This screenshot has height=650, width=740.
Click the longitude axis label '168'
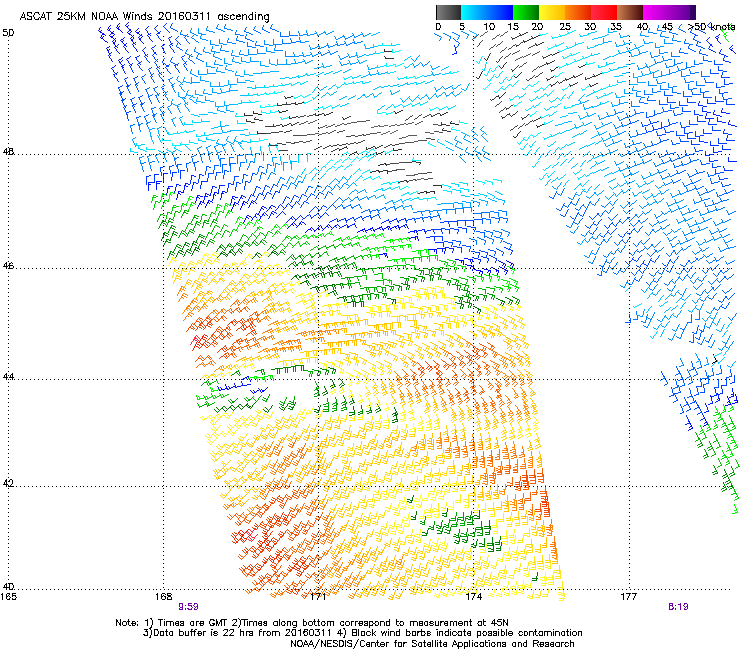coord(163,597)
